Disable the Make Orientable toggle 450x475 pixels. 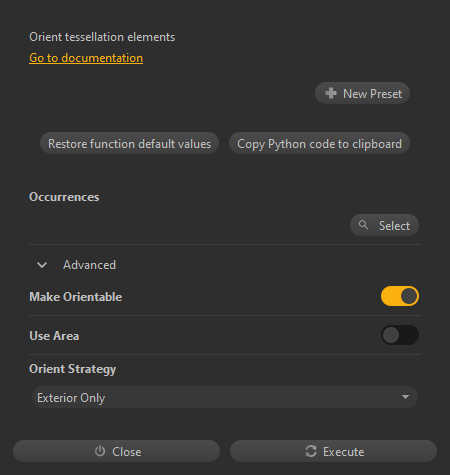click(x=400, y=296)
